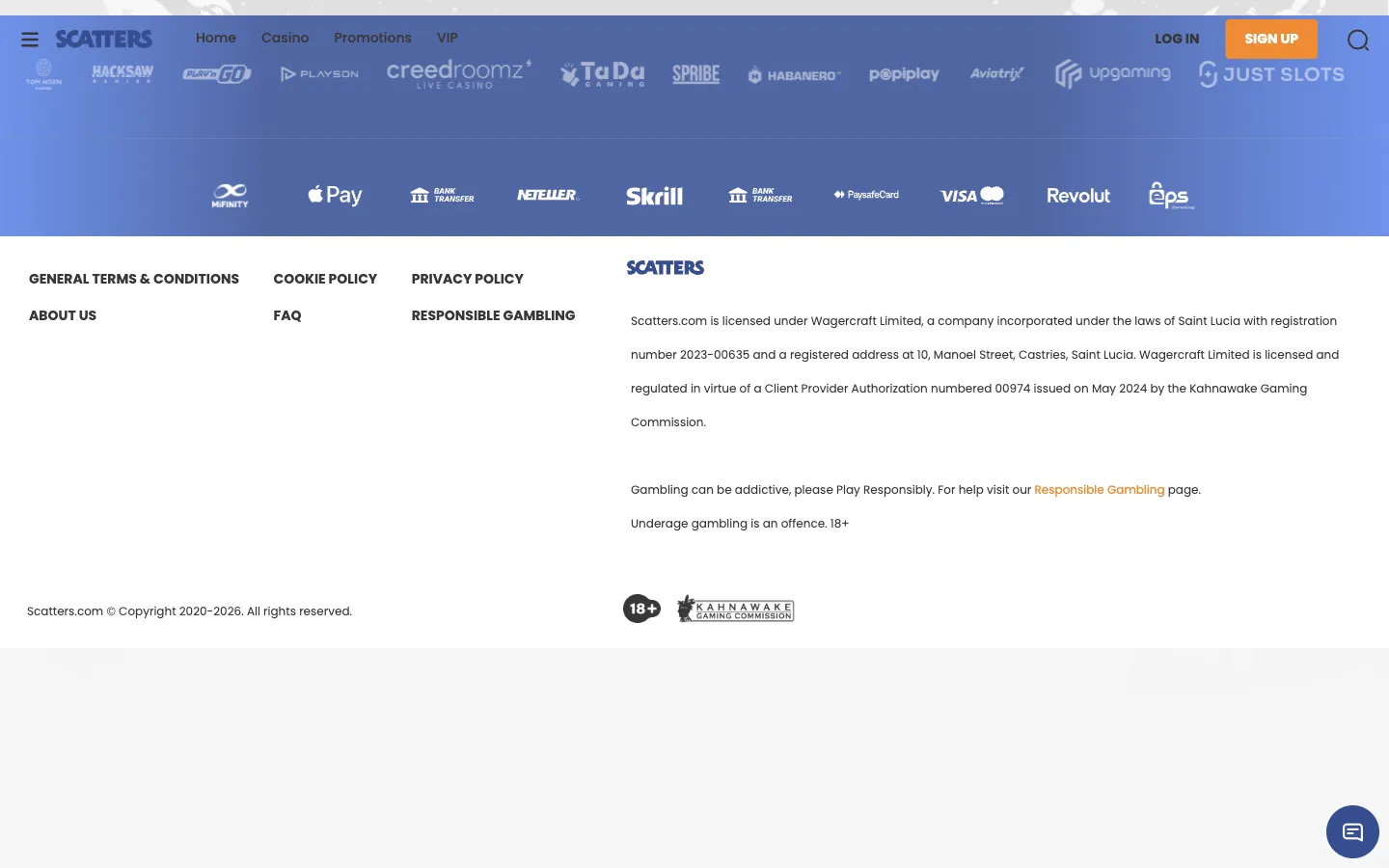Click the Hacksaw provider logo
Viewport: 1389px width, 868px height.
click(123, 73)
